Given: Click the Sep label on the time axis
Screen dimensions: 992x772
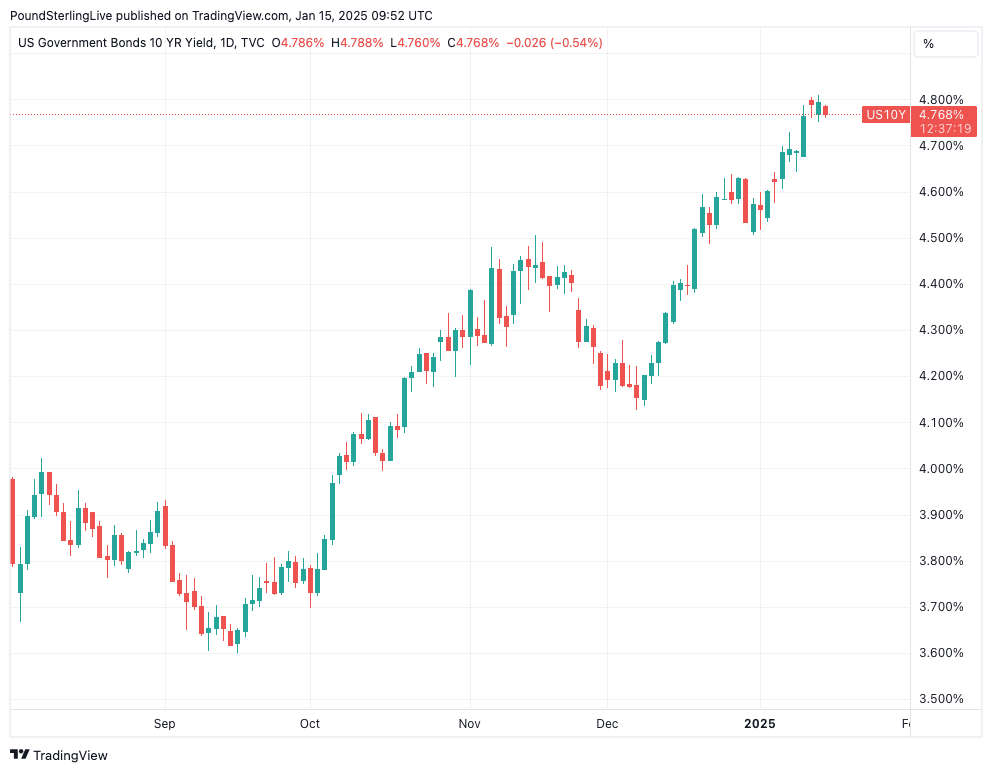Looking at the screenshot, I should point(165,722).
